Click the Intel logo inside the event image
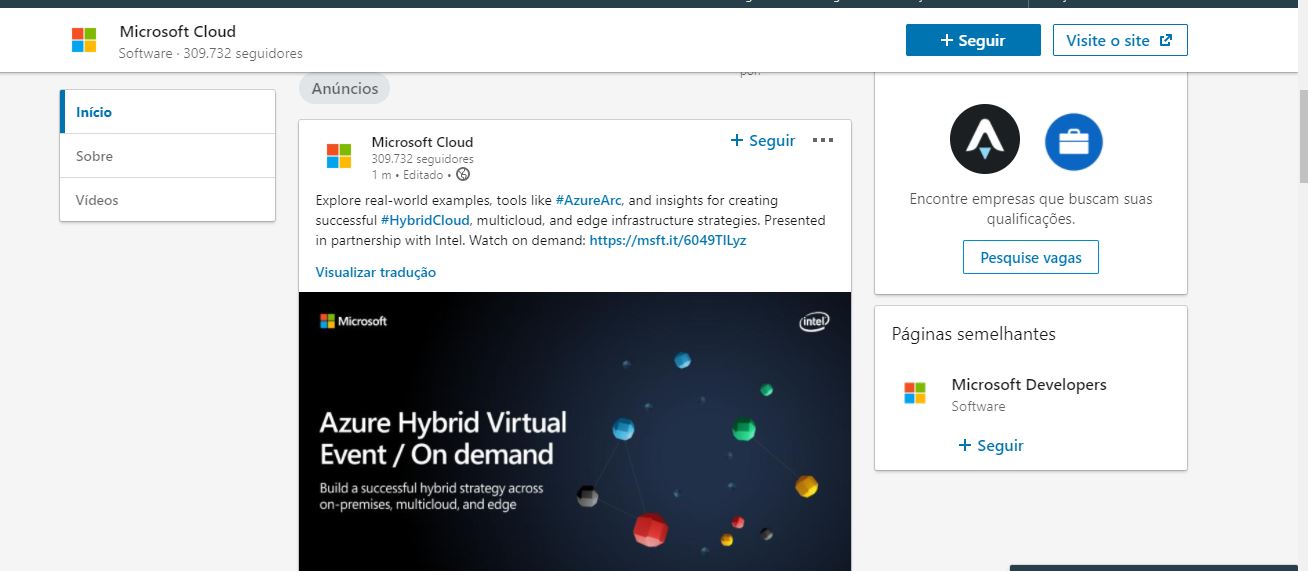The width and height of the screenshot is (1308, 571). tap(814, 321)
